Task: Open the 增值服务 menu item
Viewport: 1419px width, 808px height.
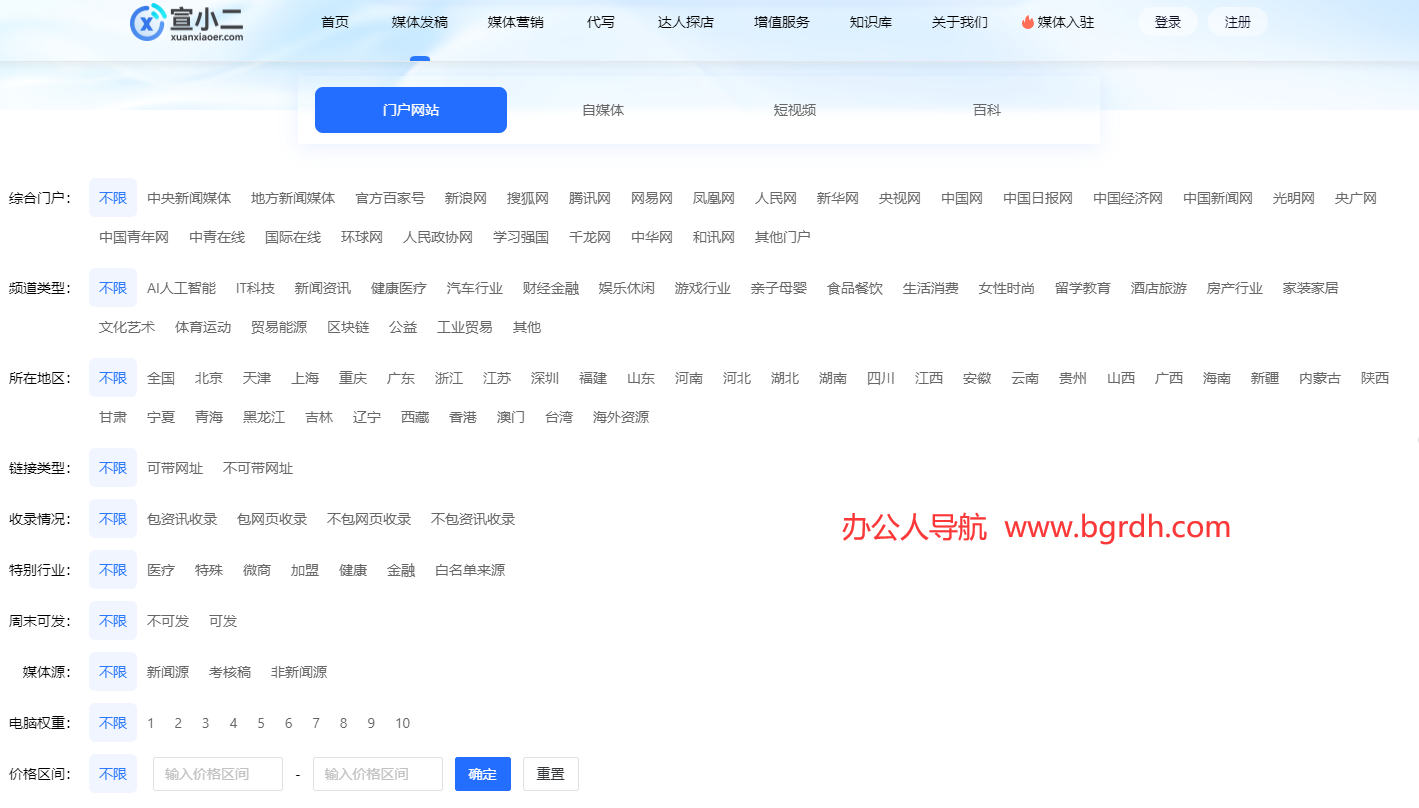Action: pos(782,22)
